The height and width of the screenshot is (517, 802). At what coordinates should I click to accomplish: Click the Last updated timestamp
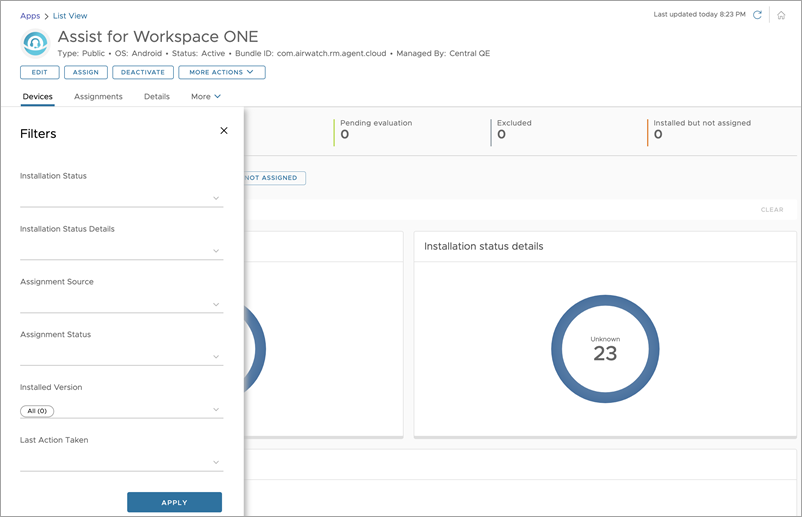(x=699, y=14)
